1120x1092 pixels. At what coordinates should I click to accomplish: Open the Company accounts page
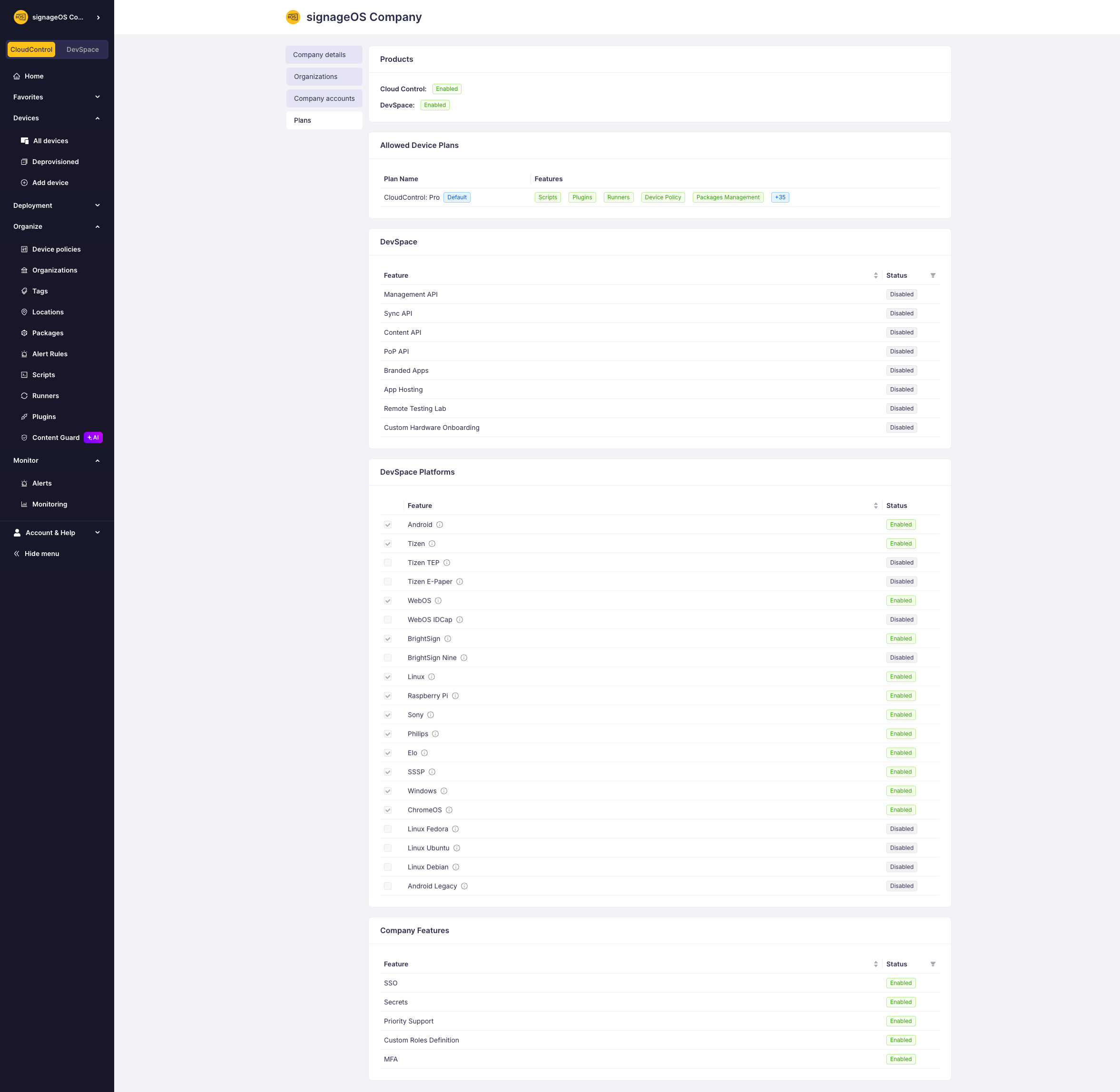324,98
